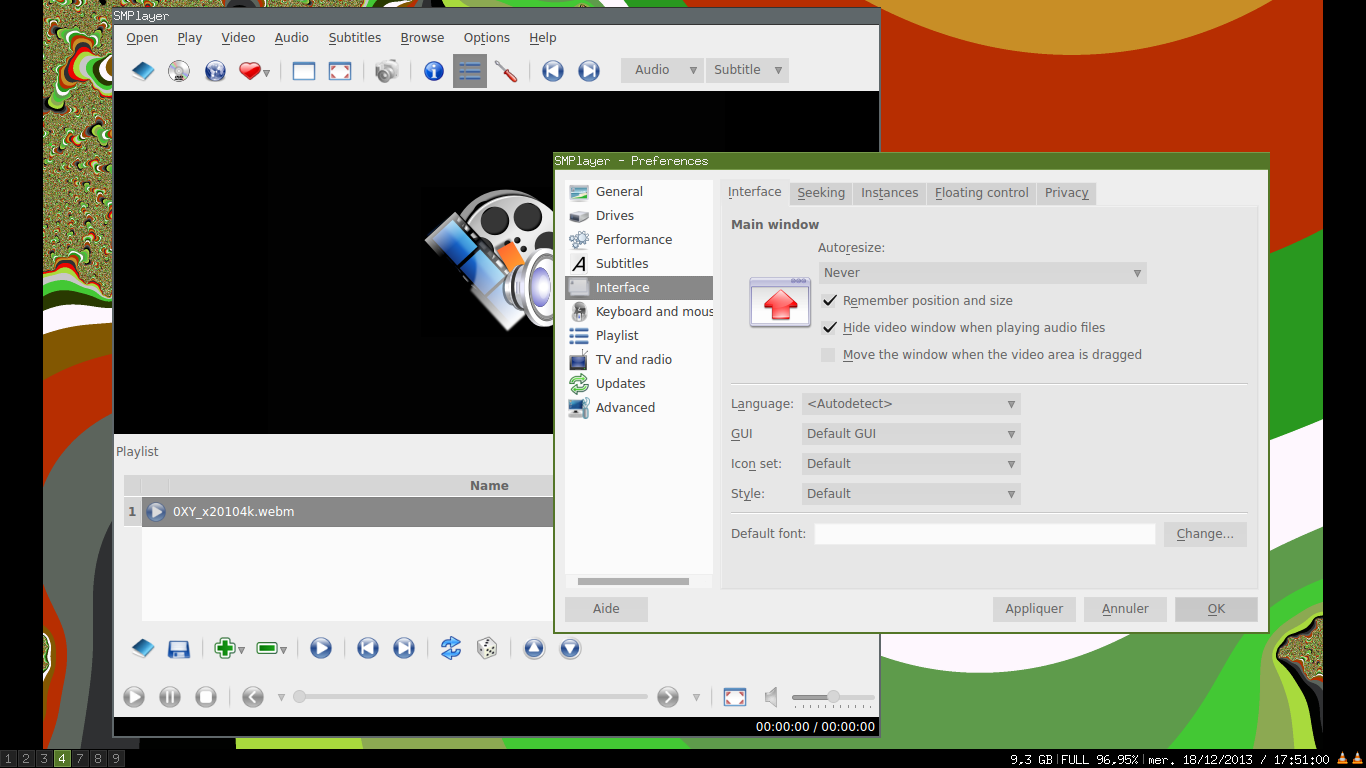The image size is (1366, 768).
Task: Click the pause button in control bar
Action: pyautogui.click(x=170, y=697)
